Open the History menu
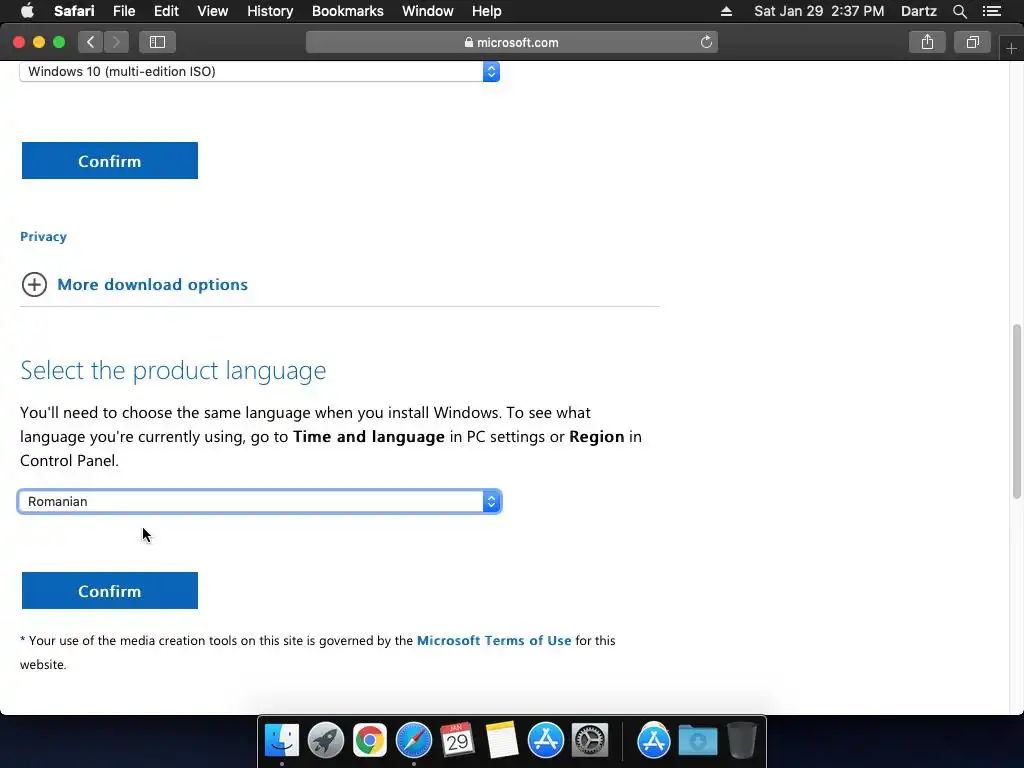The width and height of the screenshot is (1024, 768). click(270, 11)
